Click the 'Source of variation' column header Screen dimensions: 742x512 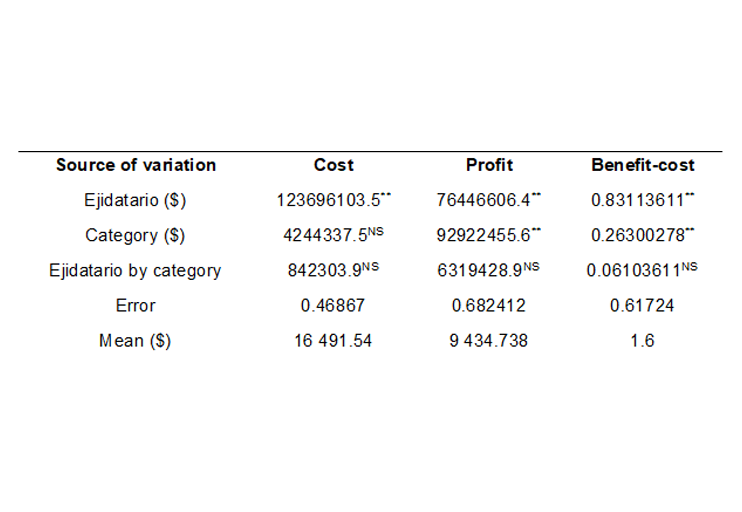pos(135,165)
